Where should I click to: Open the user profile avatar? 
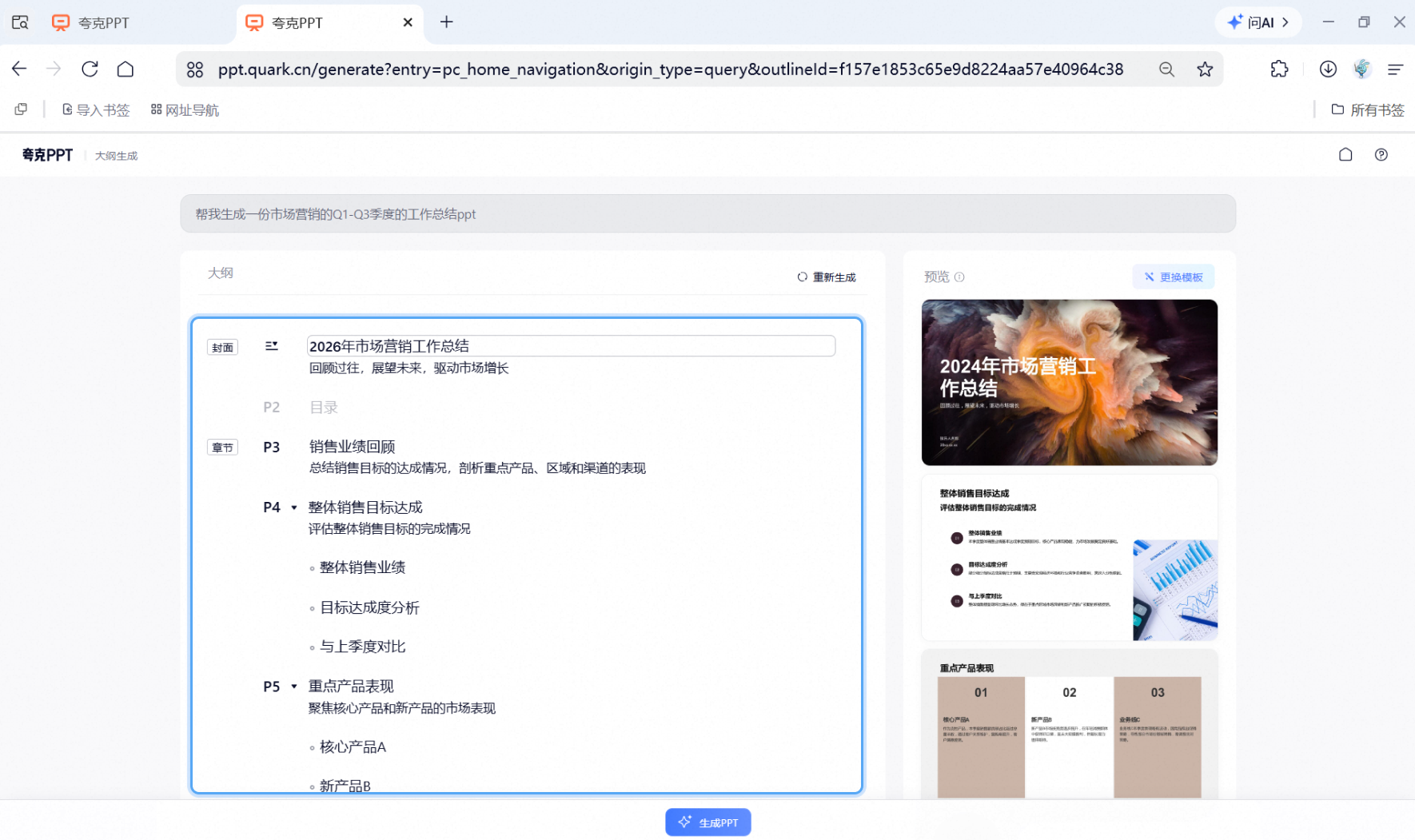click(x=1362, y=69)
